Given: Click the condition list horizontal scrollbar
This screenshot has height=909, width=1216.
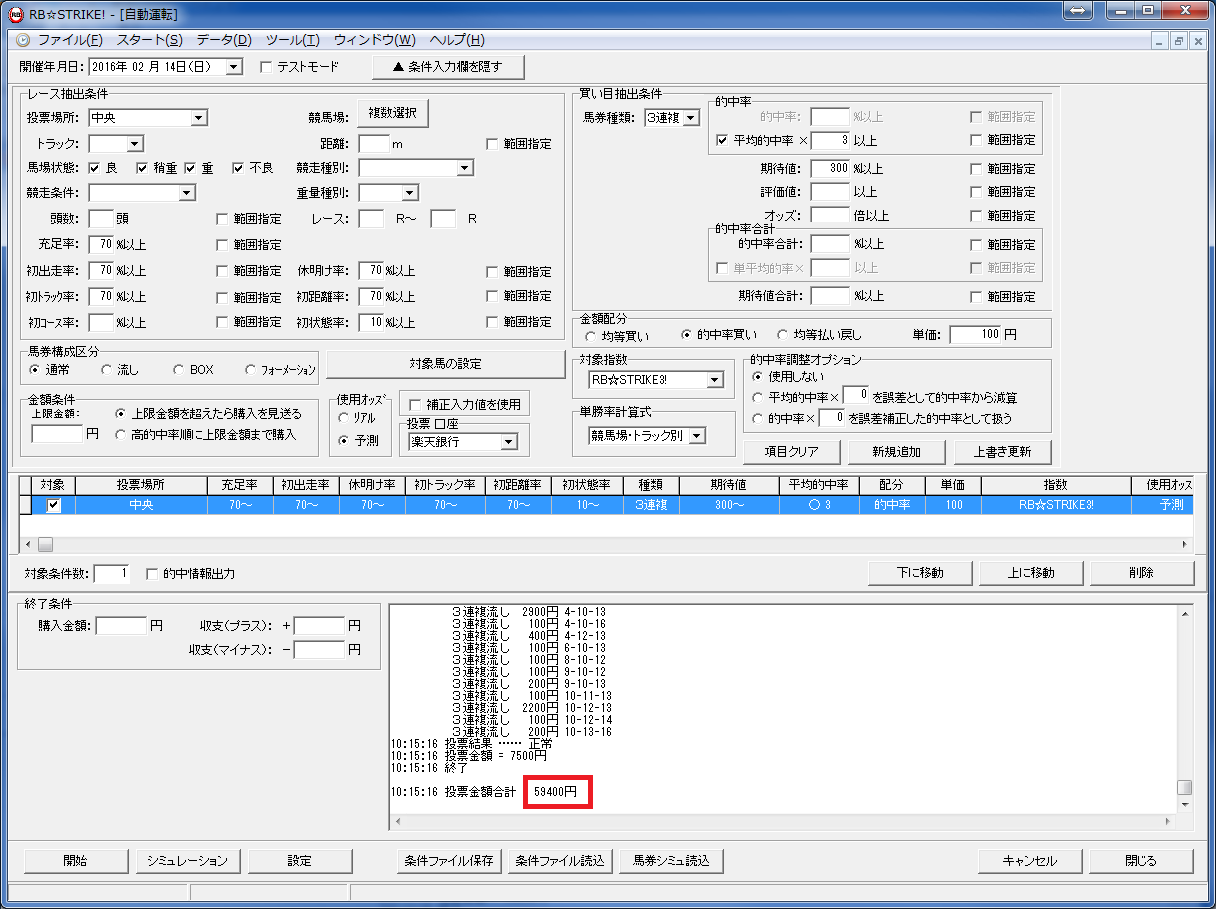Looking at the screenshot, I should (x=606, y=545).
